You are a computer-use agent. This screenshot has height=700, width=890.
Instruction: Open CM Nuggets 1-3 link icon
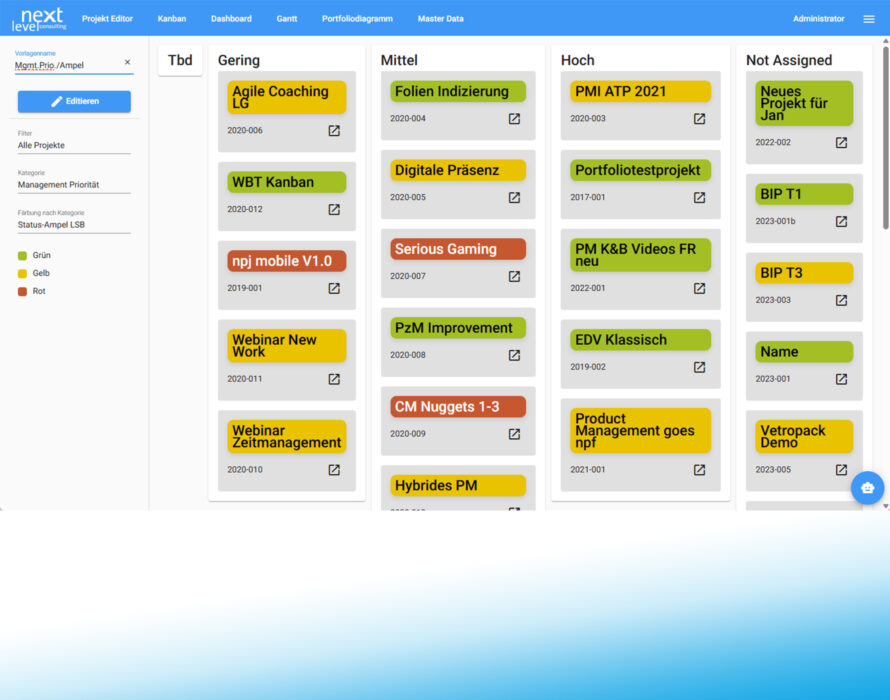(514, 434)
